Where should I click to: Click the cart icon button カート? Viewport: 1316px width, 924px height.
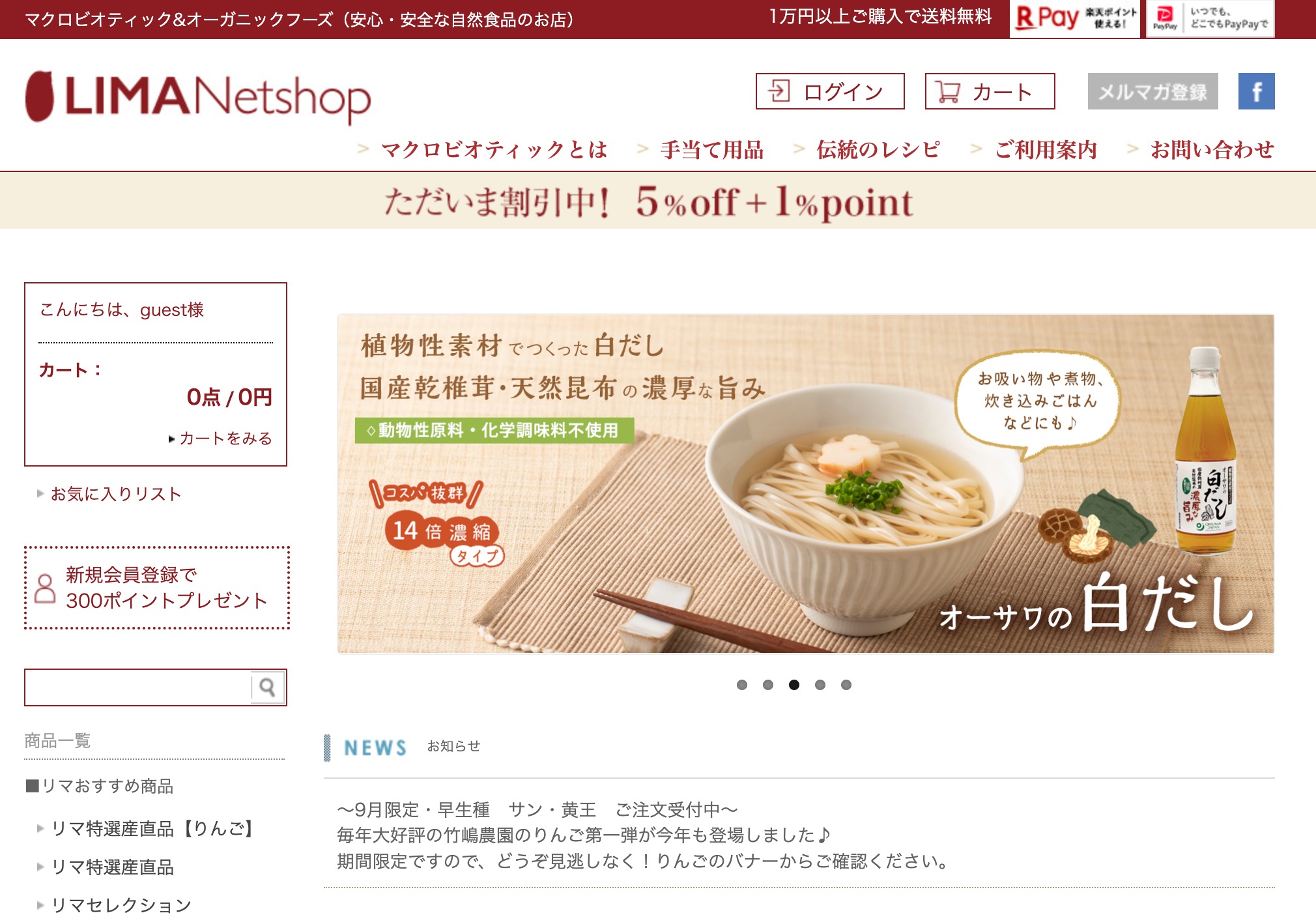(990, 91)
